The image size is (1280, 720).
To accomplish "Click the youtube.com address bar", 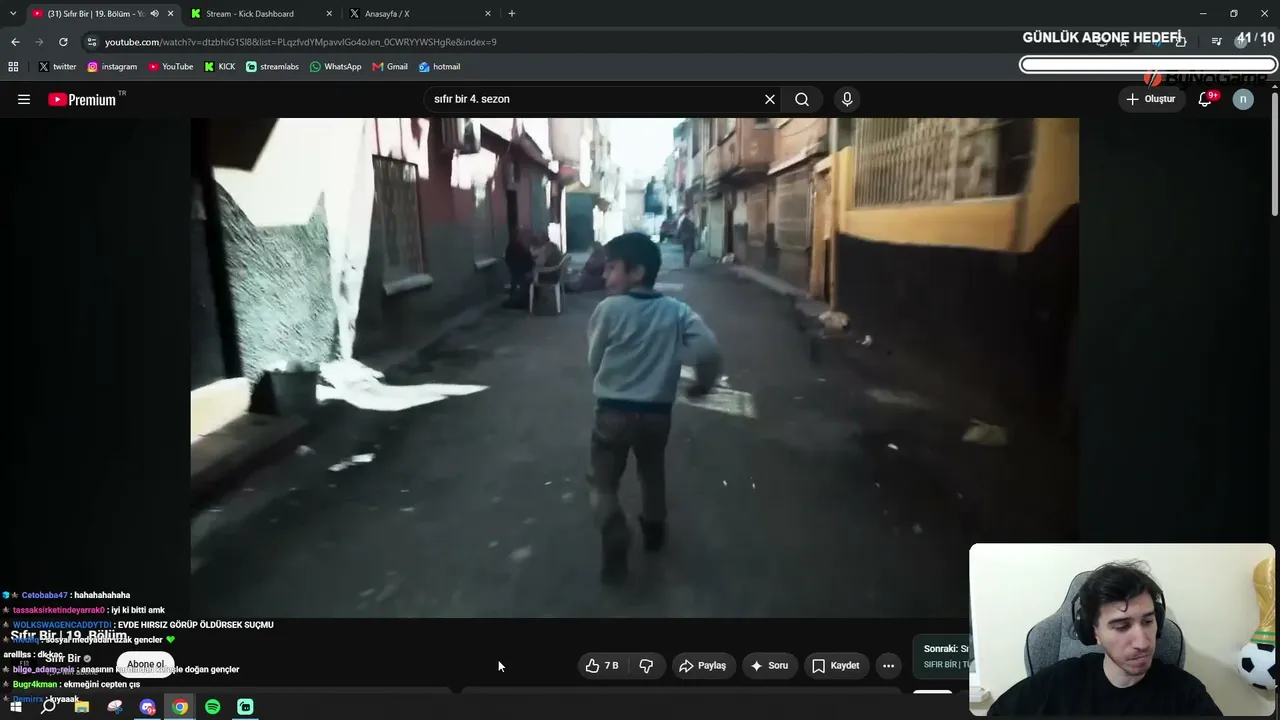I will click(x=300, y=42).
